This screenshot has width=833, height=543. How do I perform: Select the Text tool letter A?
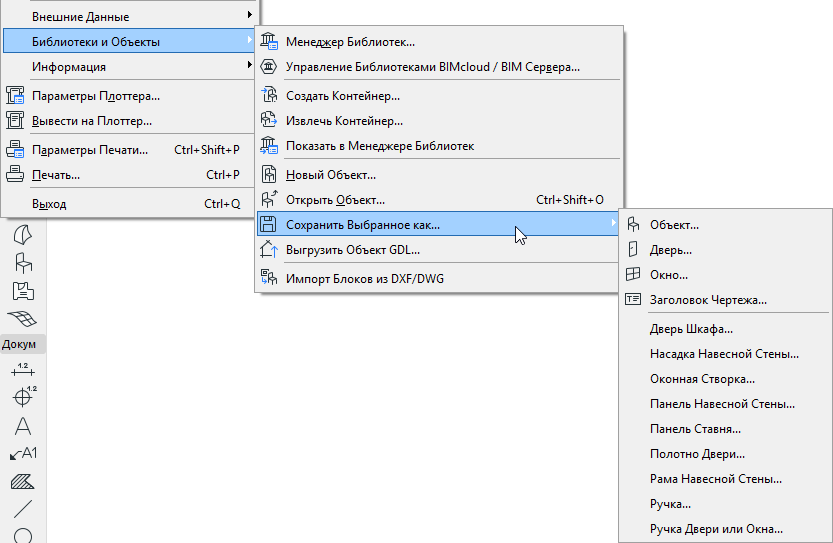(x=22, y=426)
